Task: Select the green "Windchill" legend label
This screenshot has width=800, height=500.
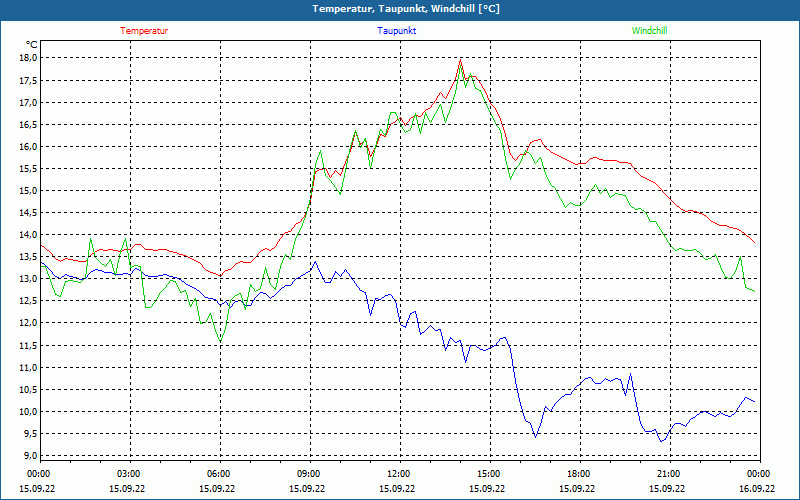Action: point(649,31)
